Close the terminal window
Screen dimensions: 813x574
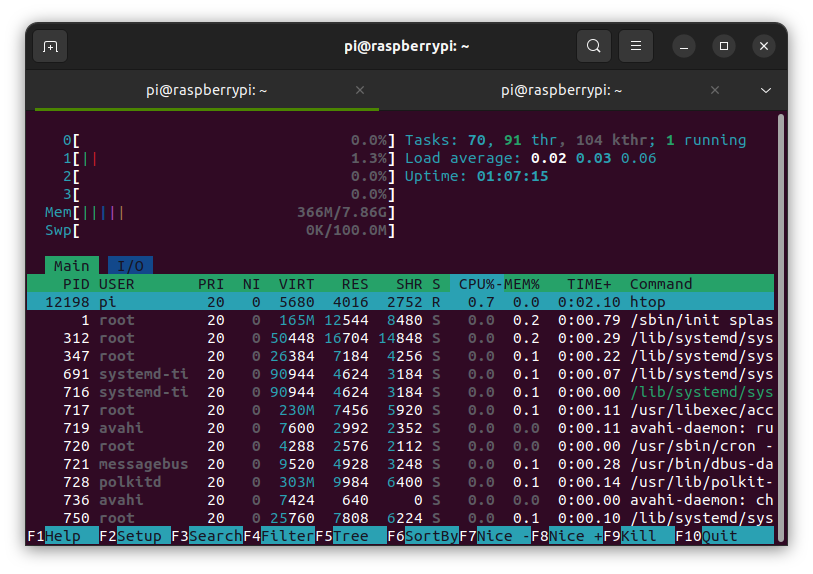[x=764, y=47]
